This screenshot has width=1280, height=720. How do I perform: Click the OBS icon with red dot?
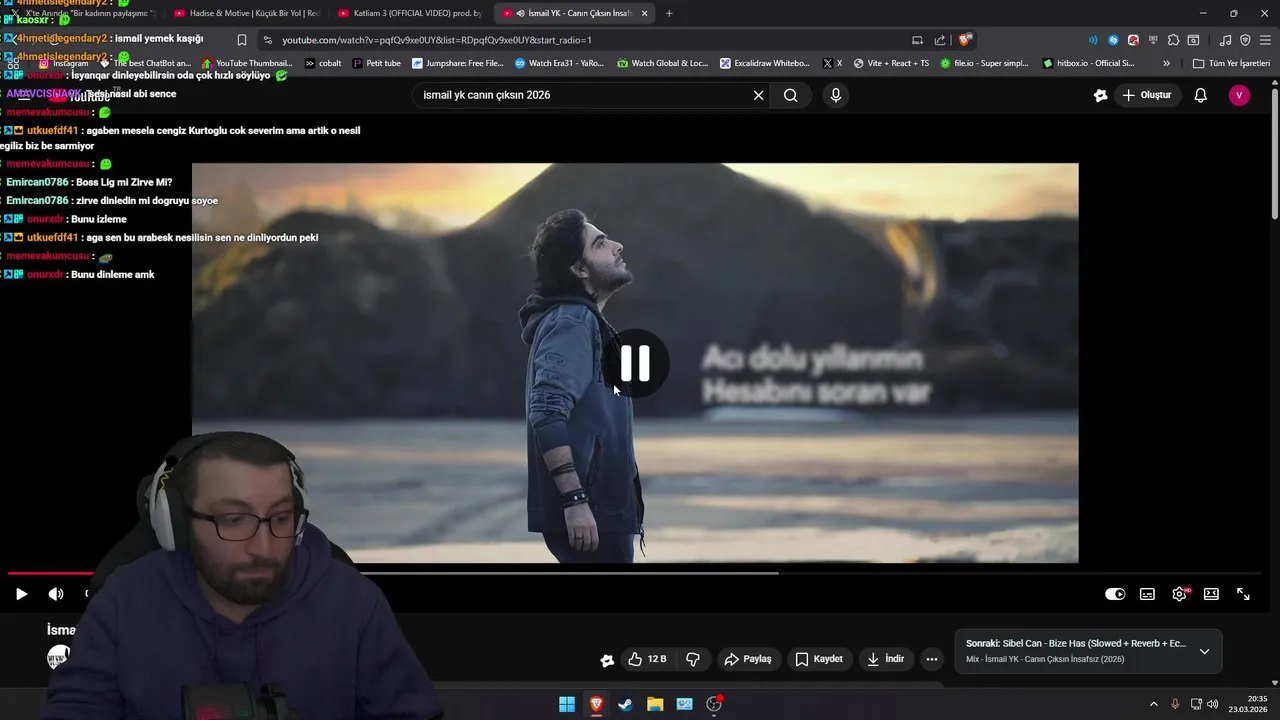[714, 704]
